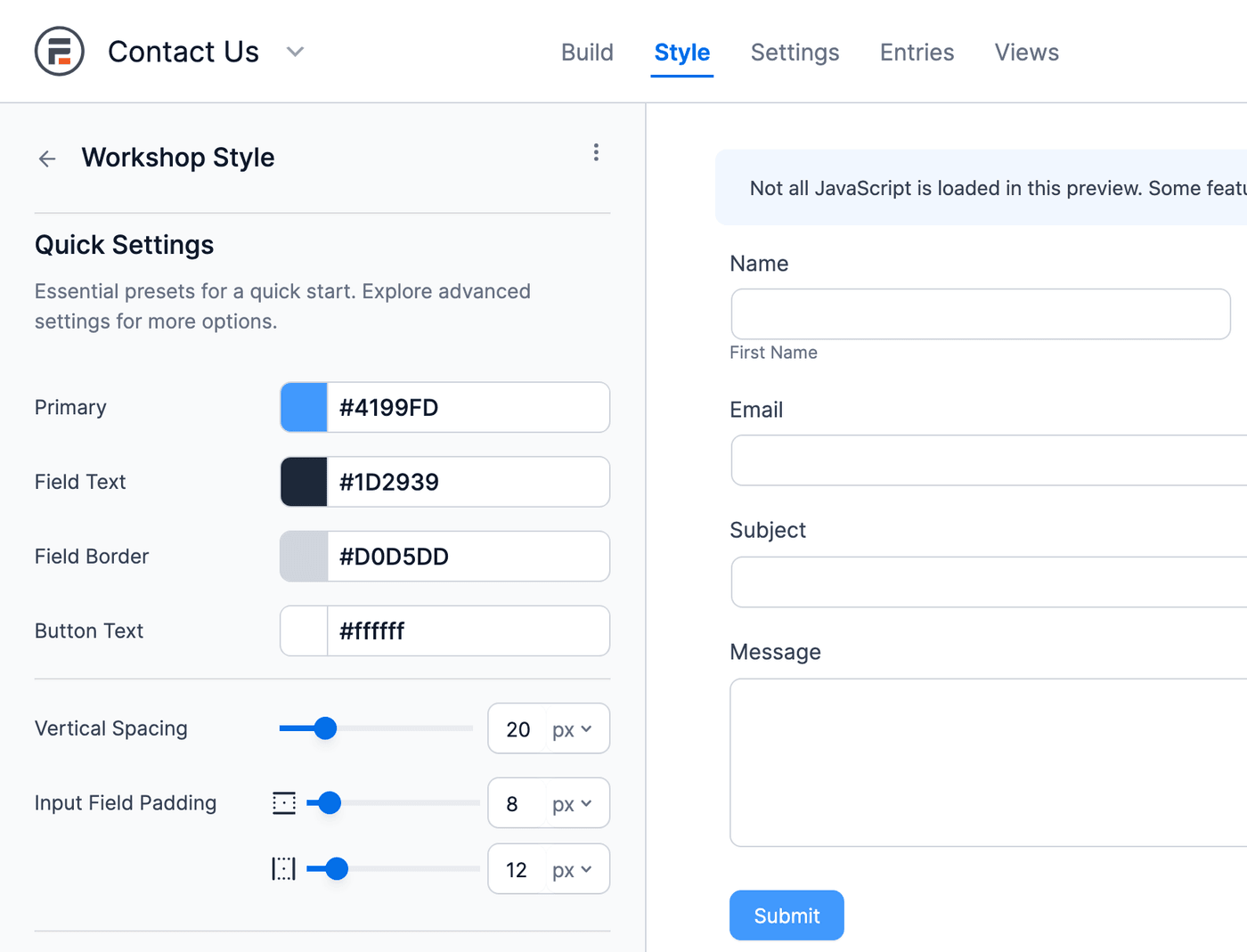The width and height of the screenshot is (1247, 952).
Task: Click the Formidable Forms logo icon
Action: coord(60,51)
